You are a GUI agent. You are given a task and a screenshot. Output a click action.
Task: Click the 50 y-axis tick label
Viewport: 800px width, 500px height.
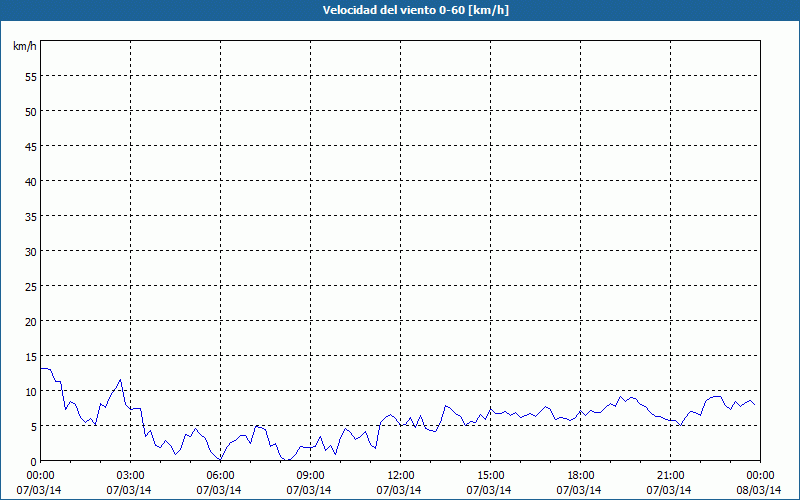pos(30,111)
